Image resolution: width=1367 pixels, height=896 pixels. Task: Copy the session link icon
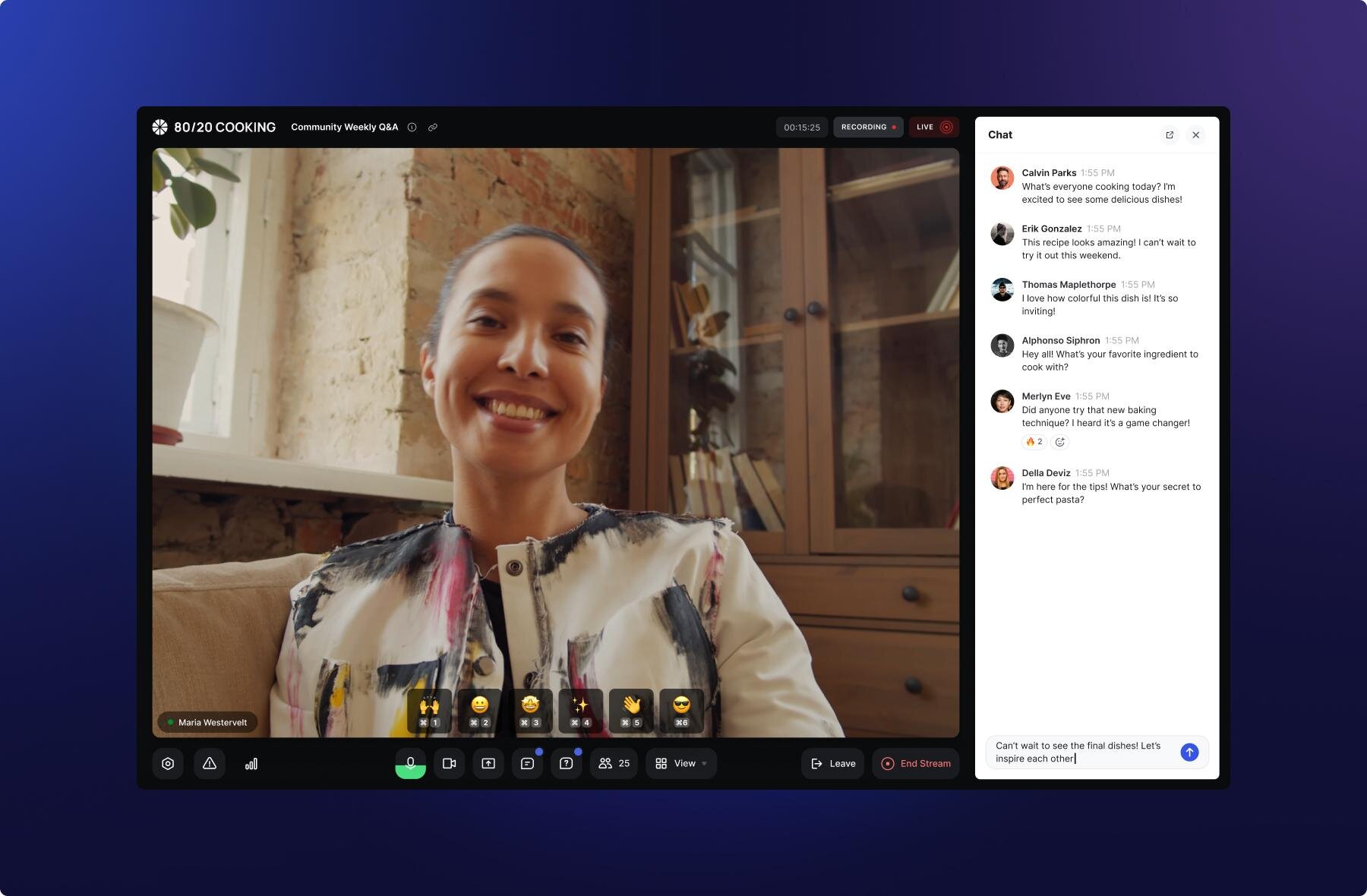[433, 128]
